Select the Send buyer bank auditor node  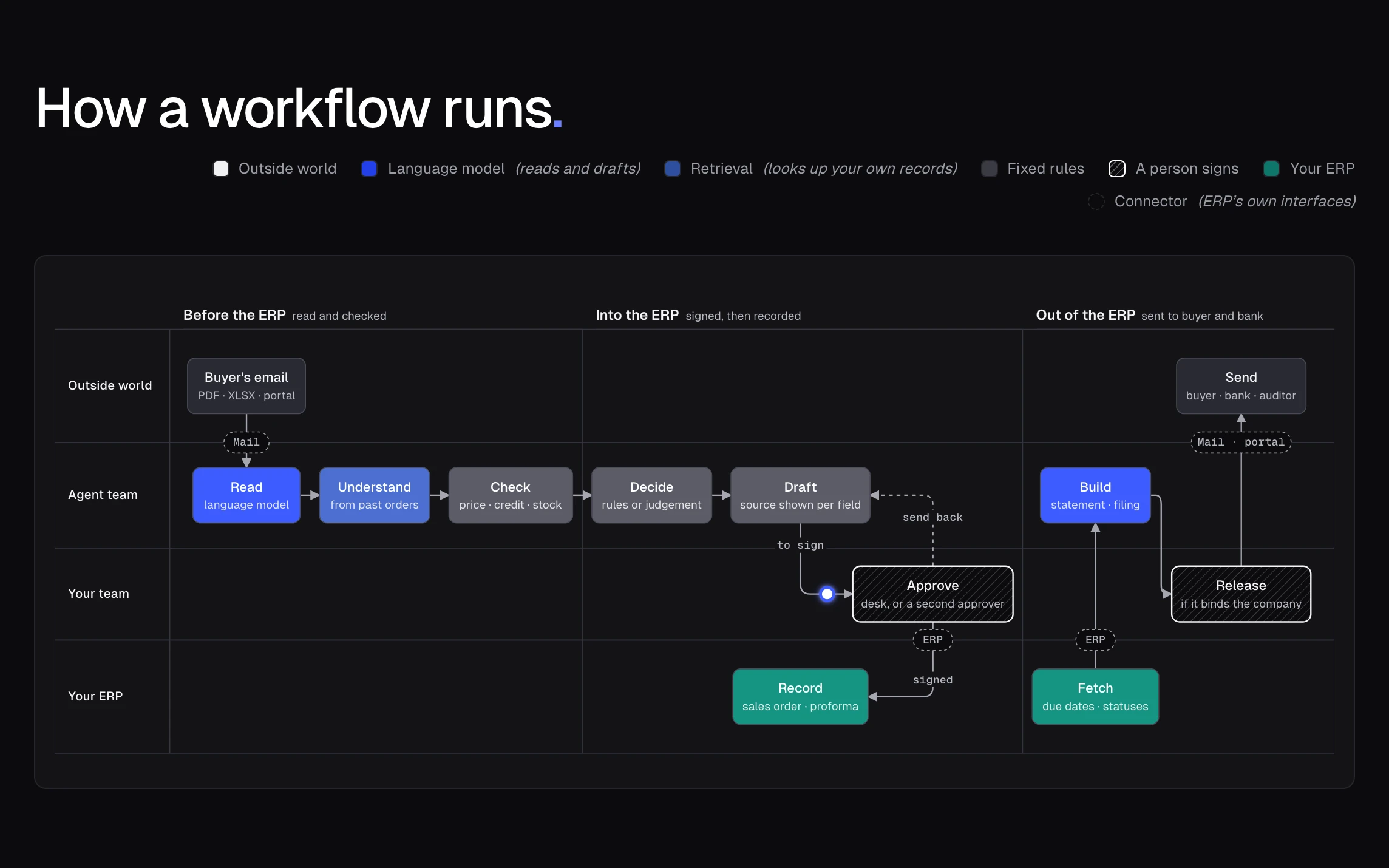click(x=1241, y=386)
